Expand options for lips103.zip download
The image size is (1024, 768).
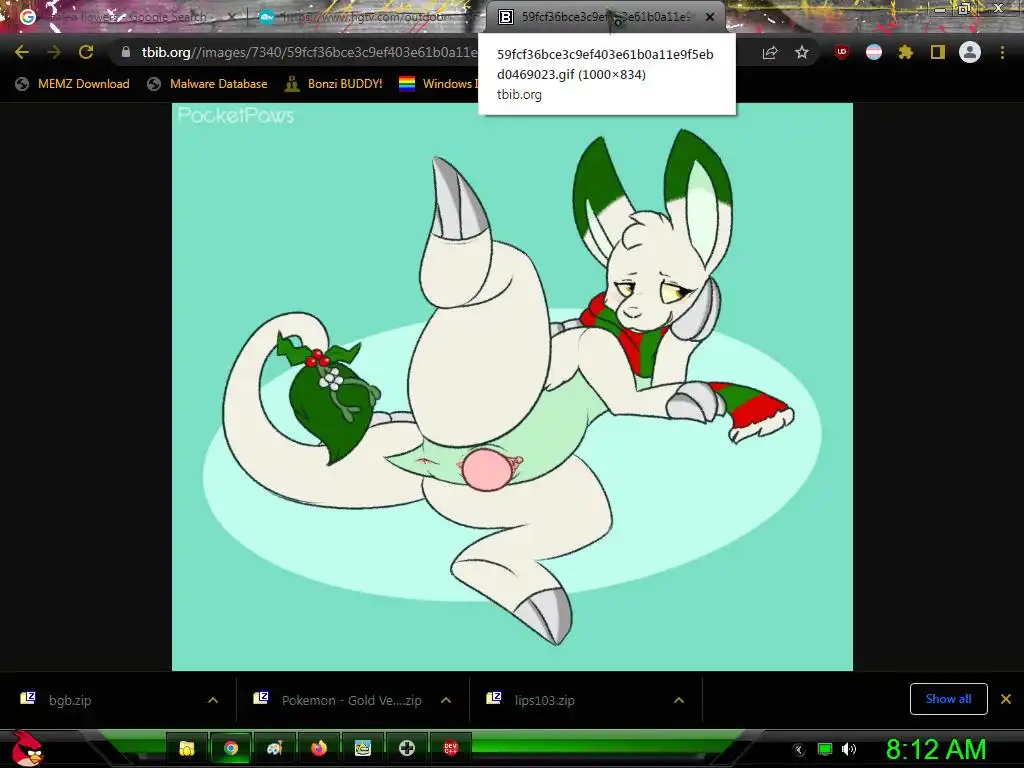tap(679, 700)
